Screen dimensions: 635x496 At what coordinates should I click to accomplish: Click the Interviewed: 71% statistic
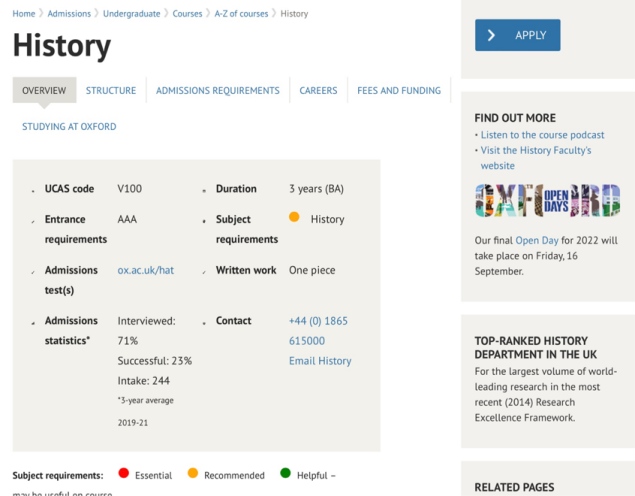pos(147,331)
